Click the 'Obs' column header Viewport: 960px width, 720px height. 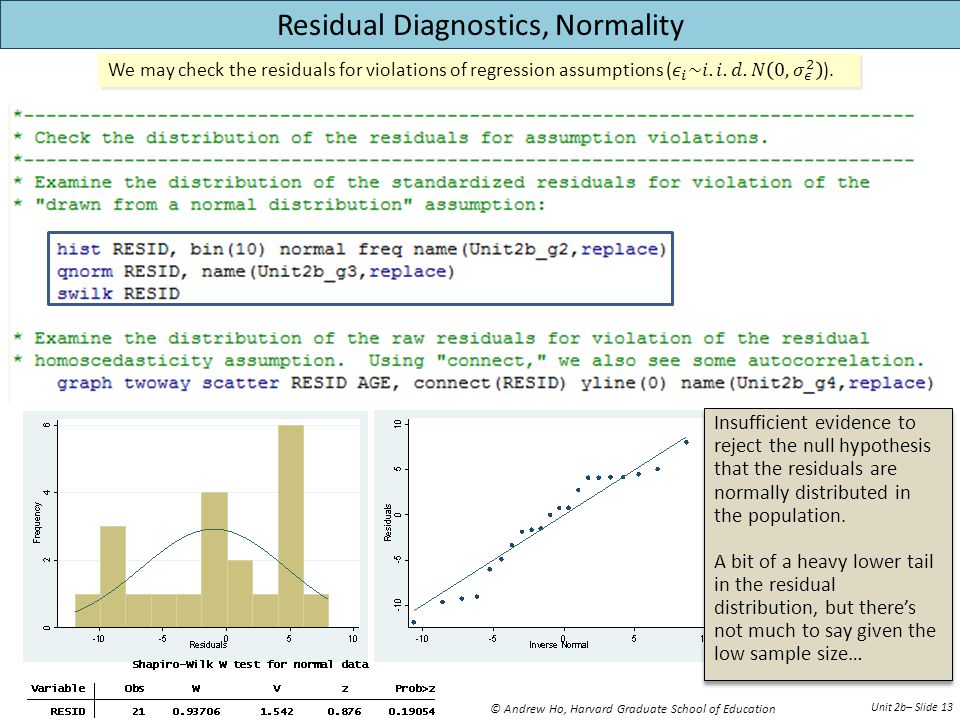(x=134, y=688)
